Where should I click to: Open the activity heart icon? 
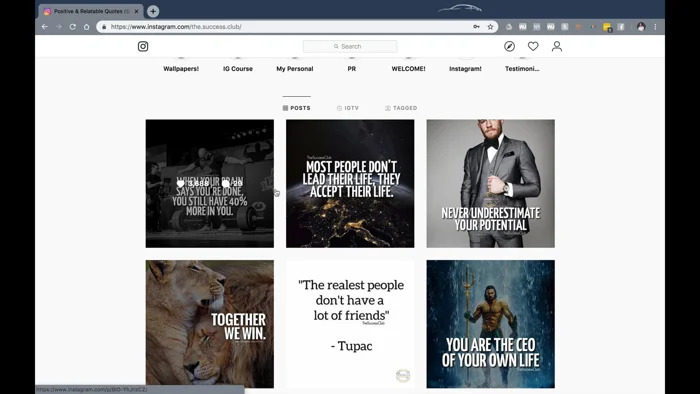(x=533, y=46)
